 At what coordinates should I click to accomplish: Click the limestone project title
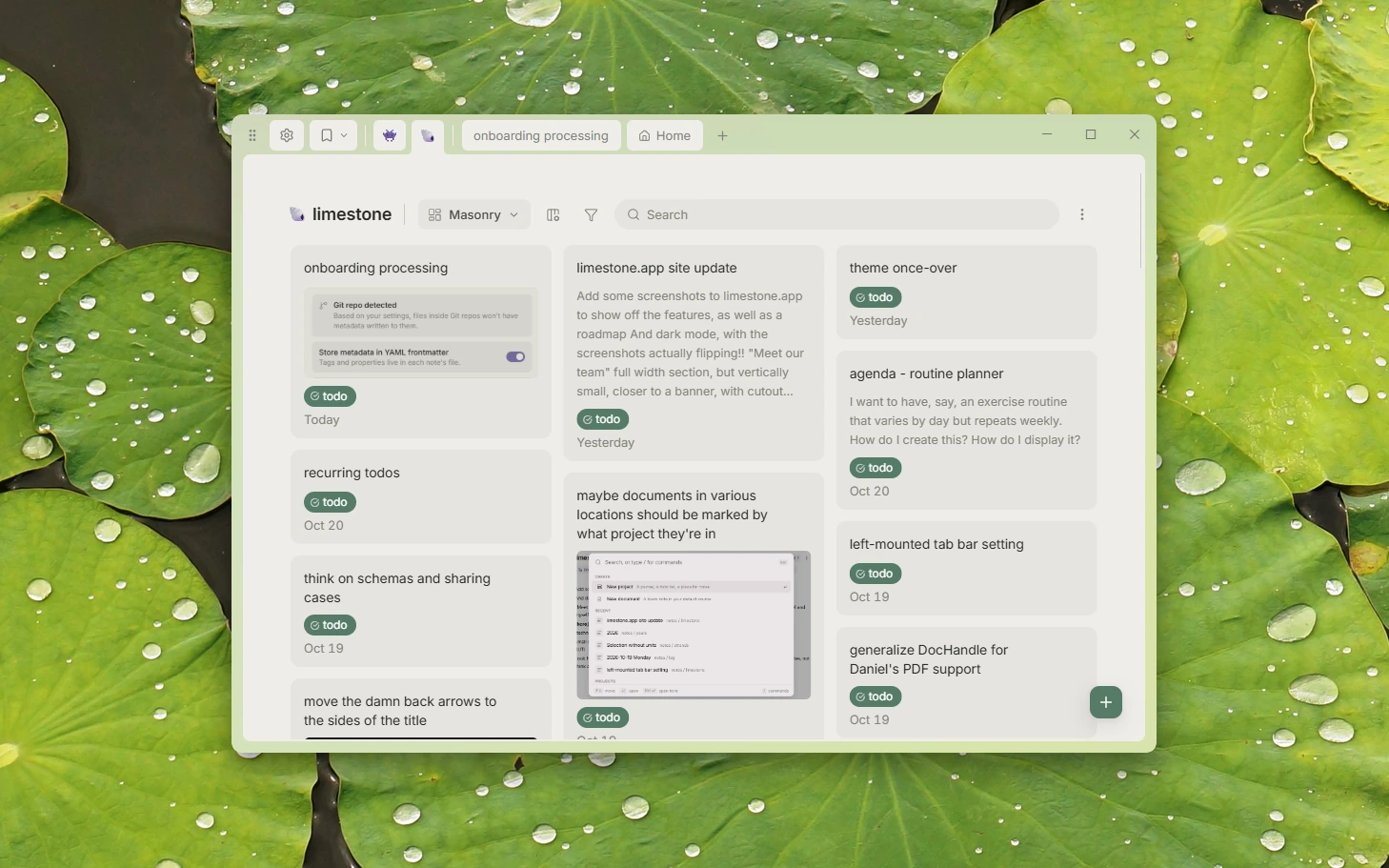pyautogui.click(x=352, y=214)
